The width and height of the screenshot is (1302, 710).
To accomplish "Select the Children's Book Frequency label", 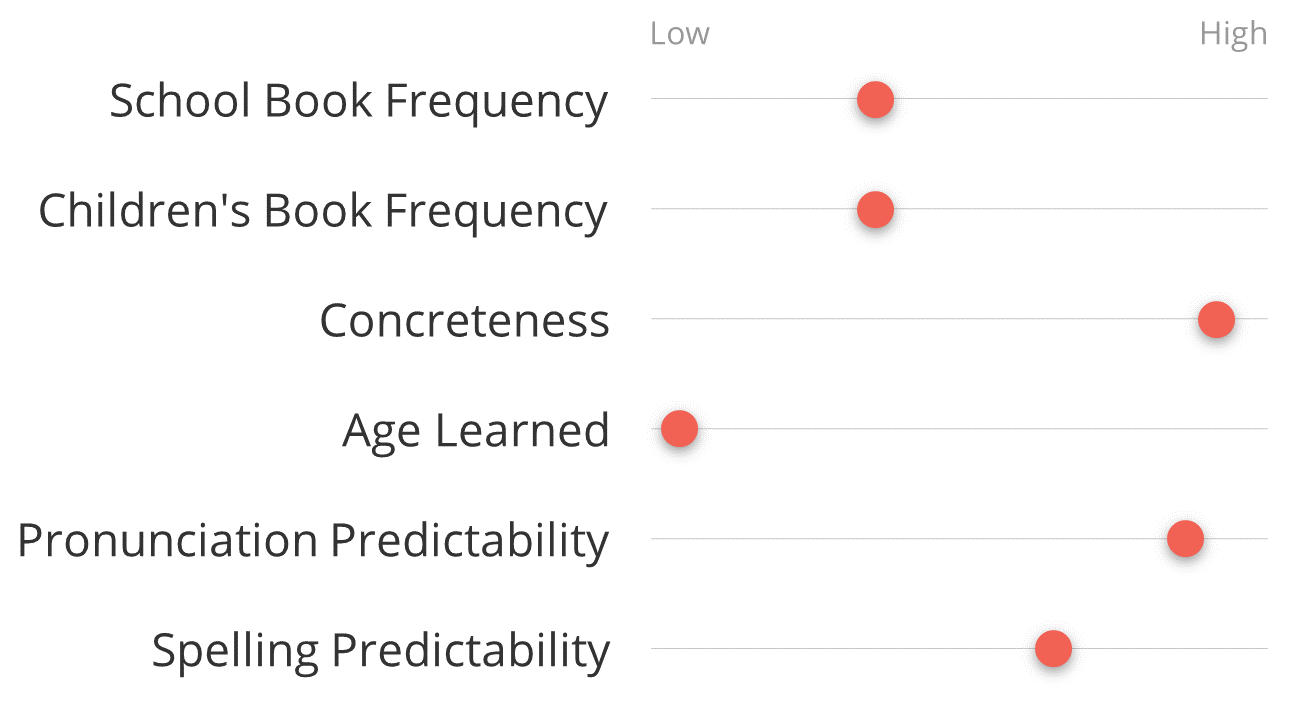I will pyautogui.click(x=322, y=211).
